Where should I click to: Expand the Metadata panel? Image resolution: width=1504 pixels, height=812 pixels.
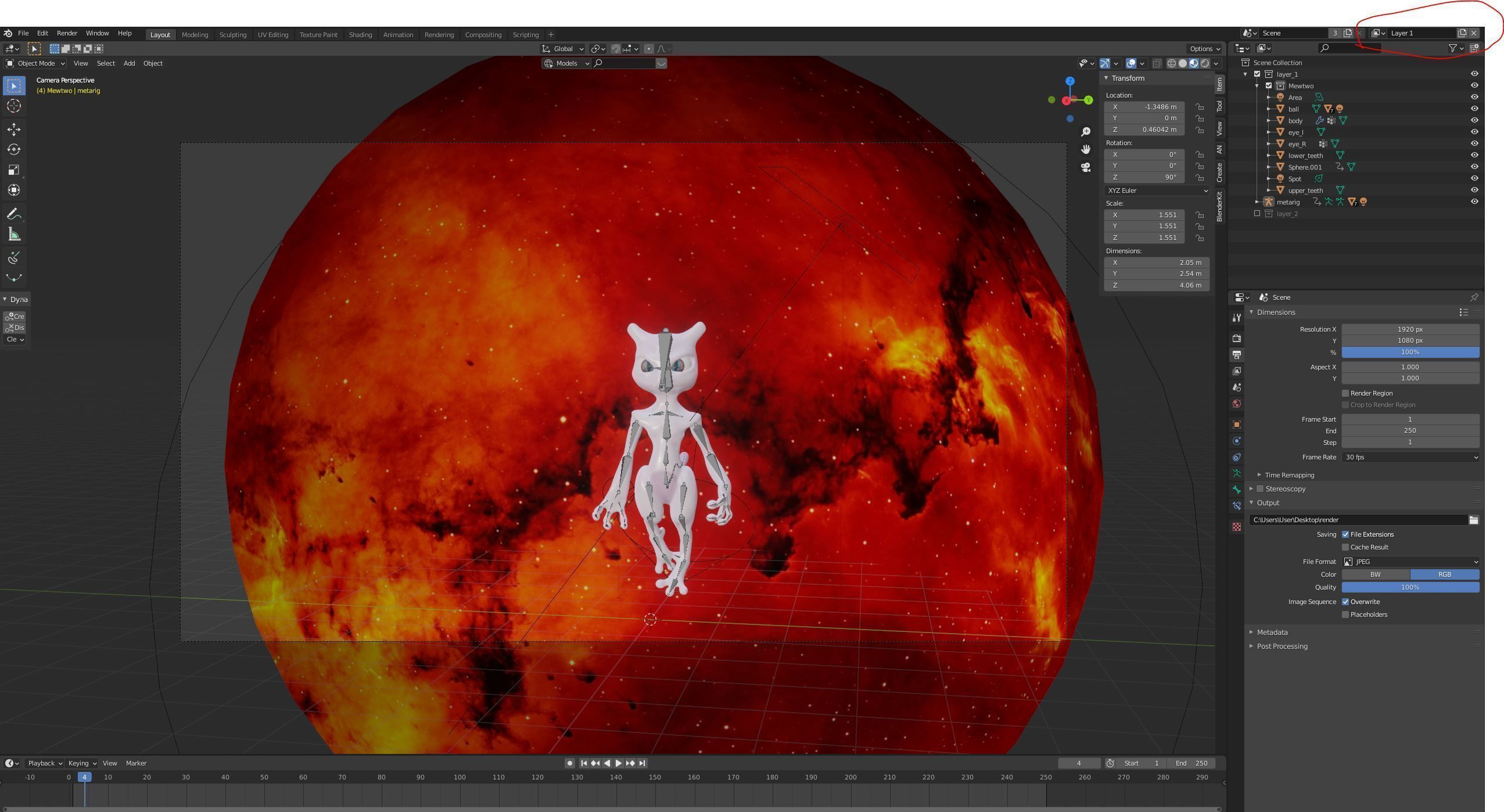pos(1272,632)
